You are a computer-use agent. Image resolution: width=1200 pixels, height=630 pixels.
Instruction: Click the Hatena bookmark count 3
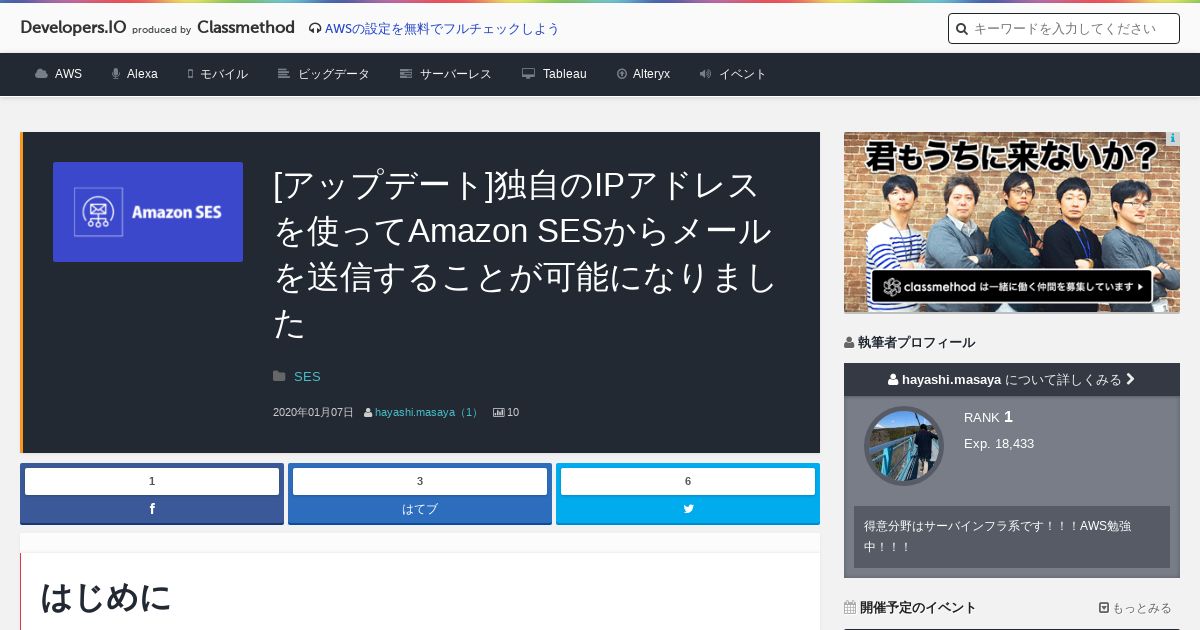coord(420,481)
